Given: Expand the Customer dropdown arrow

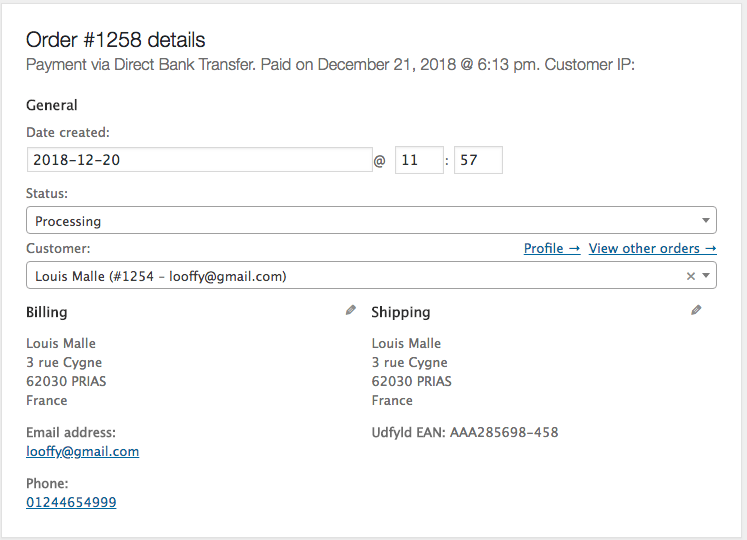Looking at the screenshot, I should pyautogui.click(x=706, y=276).
